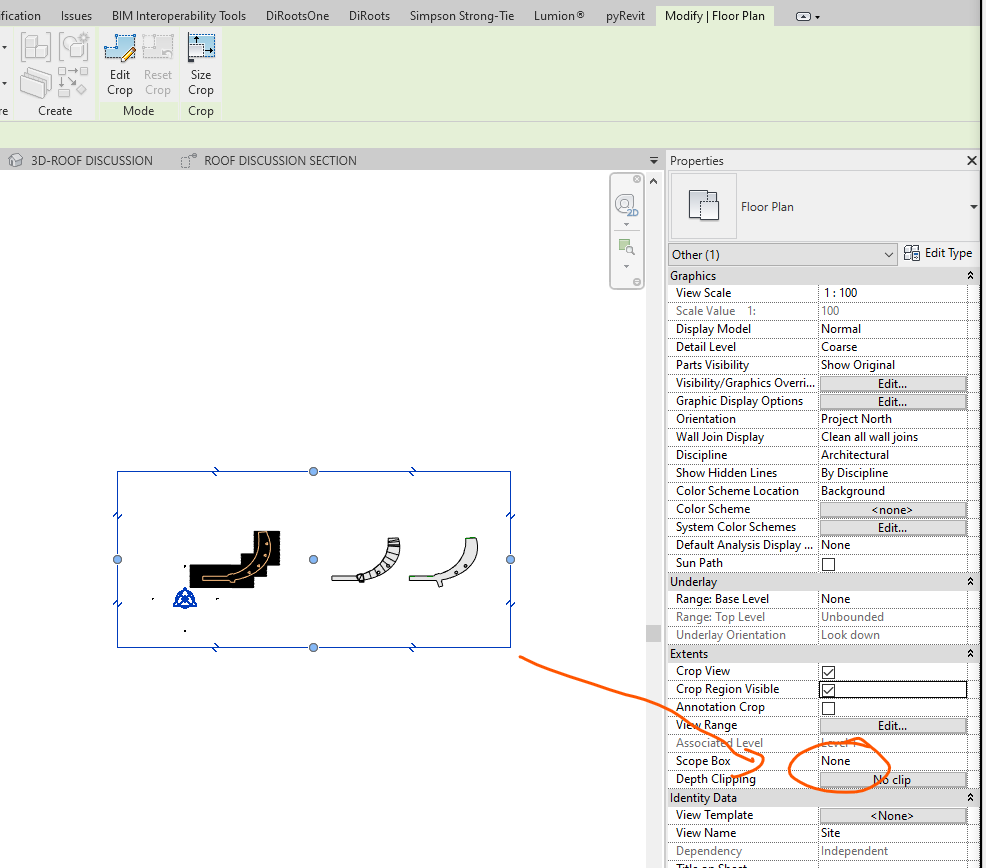Select the Color Scheme <none> value field
The height and width of the screenshot is (868, 986).
(x=892, y=509)
